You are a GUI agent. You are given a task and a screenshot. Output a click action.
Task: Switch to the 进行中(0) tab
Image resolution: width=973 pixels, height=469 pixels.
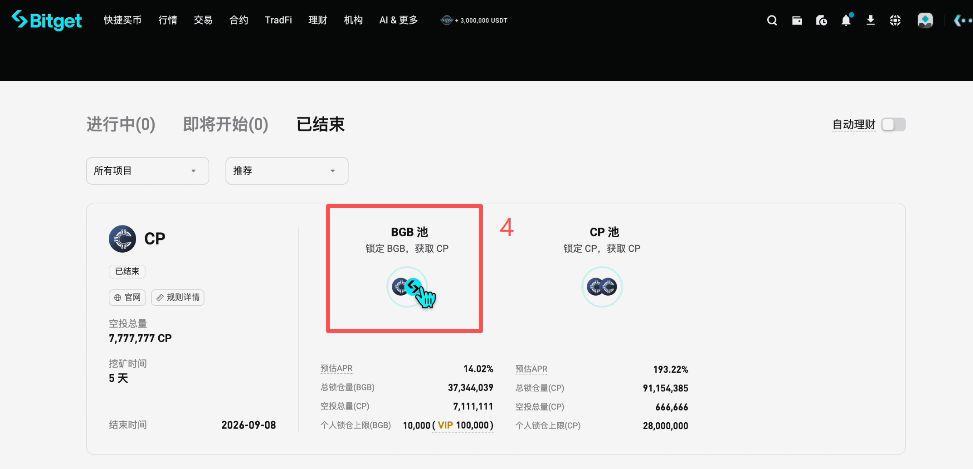120,125
